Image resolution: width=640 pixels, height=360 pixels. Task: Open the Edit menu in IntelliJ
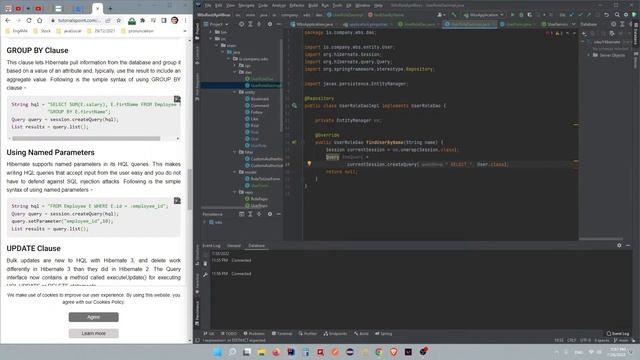tap(219, 5)
